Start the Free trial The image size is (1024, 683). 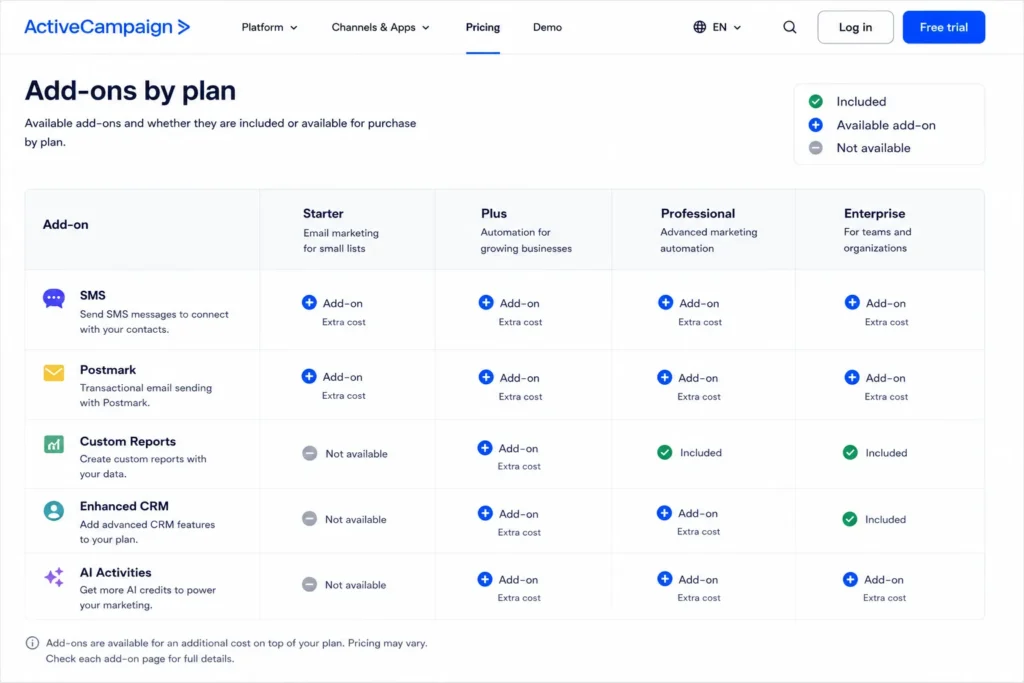click(x=944, y=27)
